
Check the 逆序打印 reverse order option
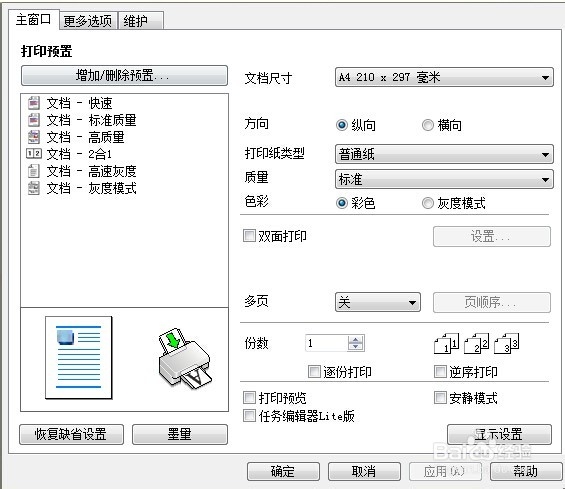coord(440,371)
